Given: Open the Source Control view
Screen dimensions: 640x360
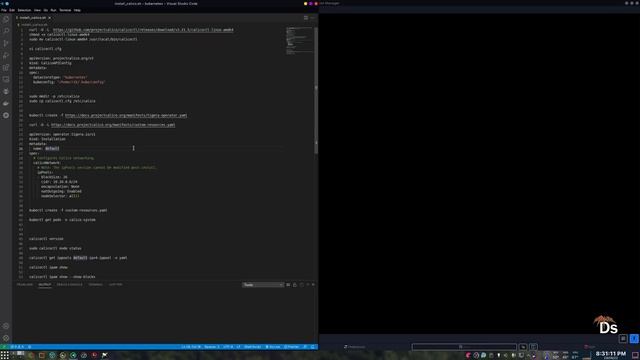Looking at the screenshot, I should click(x=6, y=43).
